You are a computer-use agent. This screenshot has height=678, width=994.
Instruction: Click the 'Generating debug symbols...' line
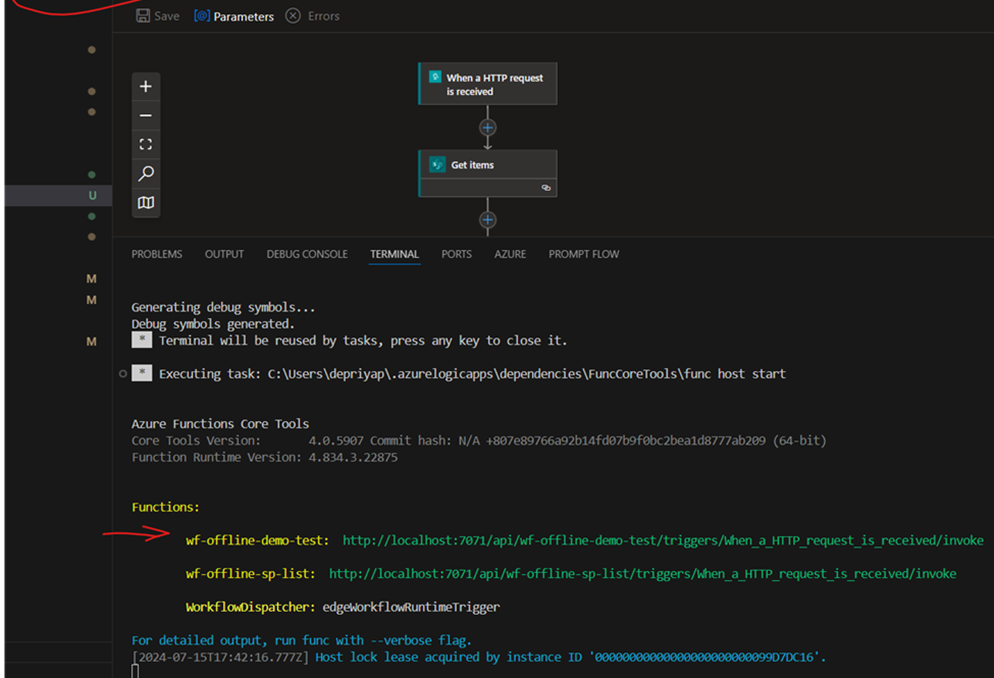click(223, 307)
